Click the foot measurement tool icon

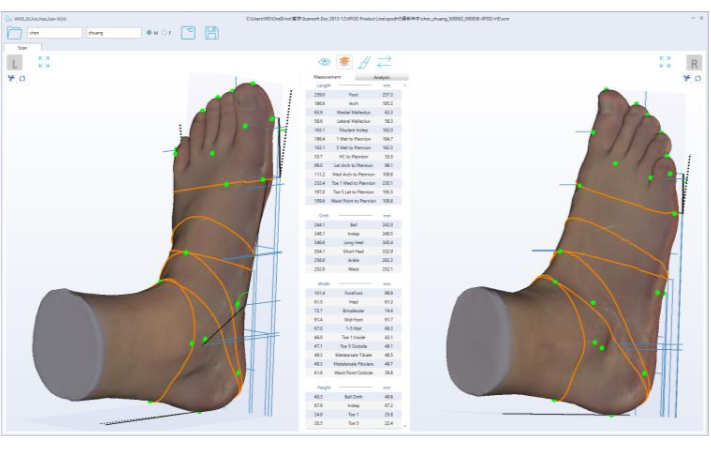[364, 62]
